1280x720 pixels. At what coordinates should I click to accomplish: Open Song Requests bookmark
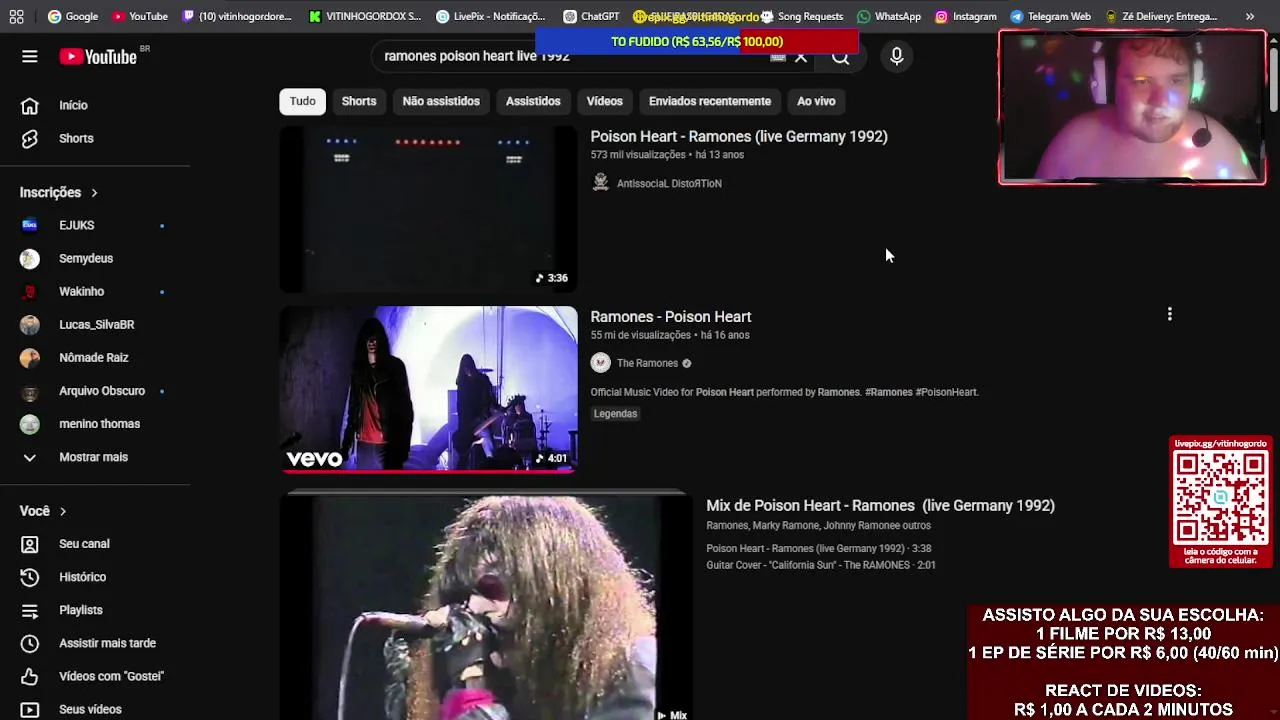click(802, 16)
